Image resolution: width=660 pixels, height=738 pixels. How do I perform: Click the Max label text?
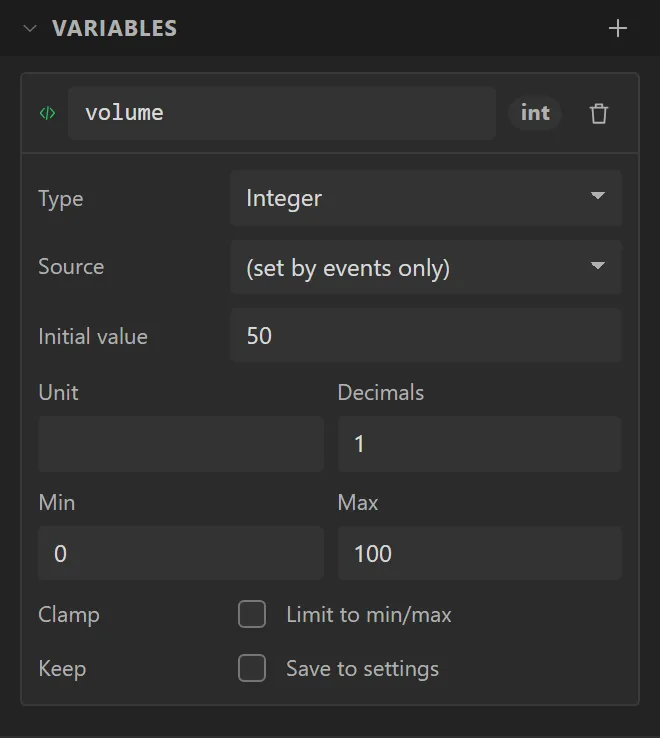(358, 503)
